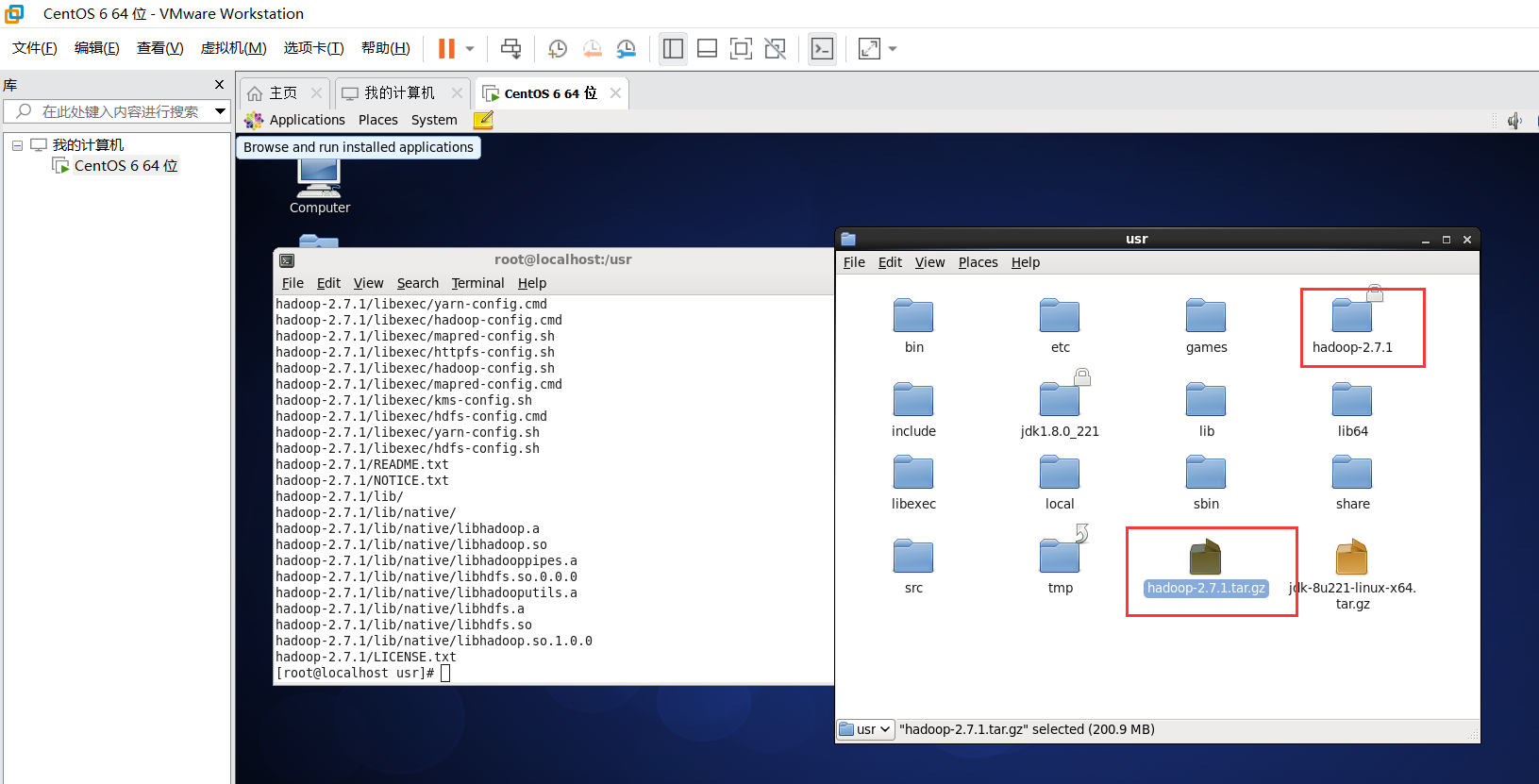
Task: Click the stretch guest display icon
Action: coord(869,48)
